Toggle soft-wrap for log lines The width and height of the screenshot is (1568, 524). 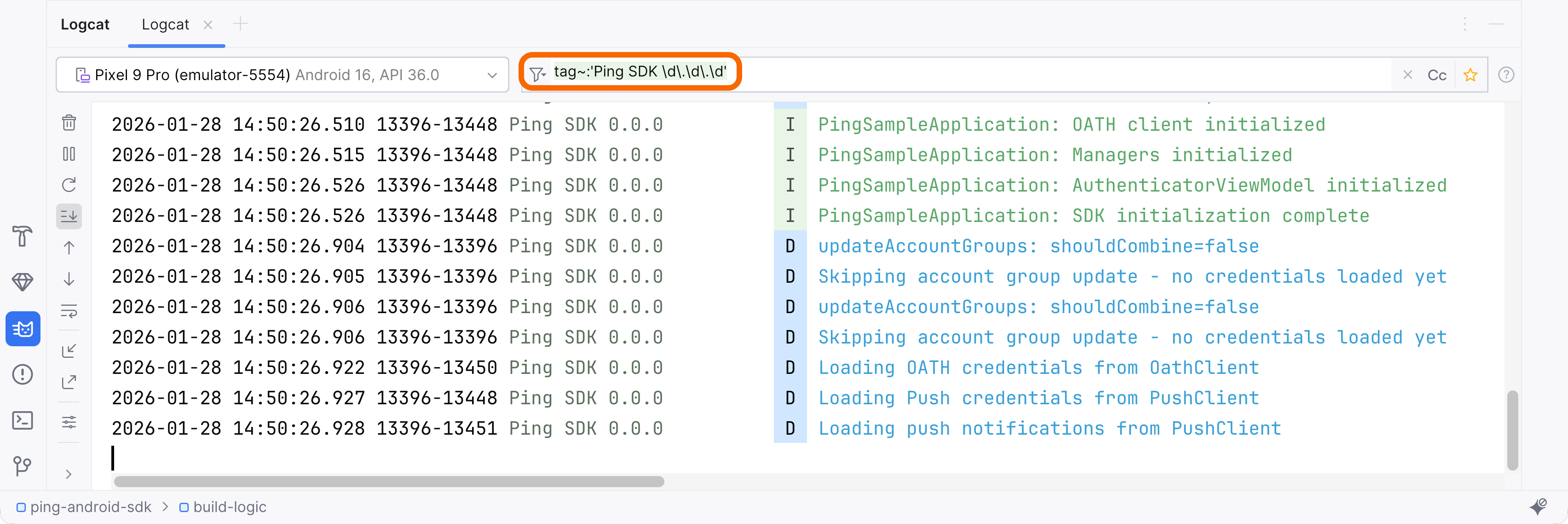click(69, 311)
